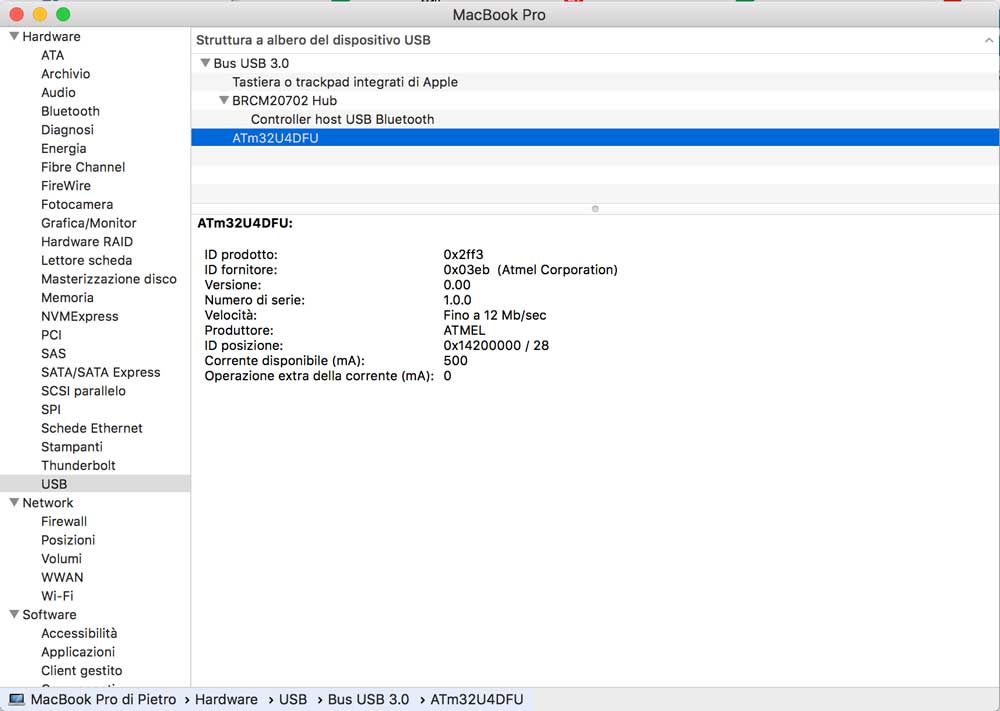Select Controller host USB Bluetooth row
Screen dimensions: 1000x711
[595, 119]
